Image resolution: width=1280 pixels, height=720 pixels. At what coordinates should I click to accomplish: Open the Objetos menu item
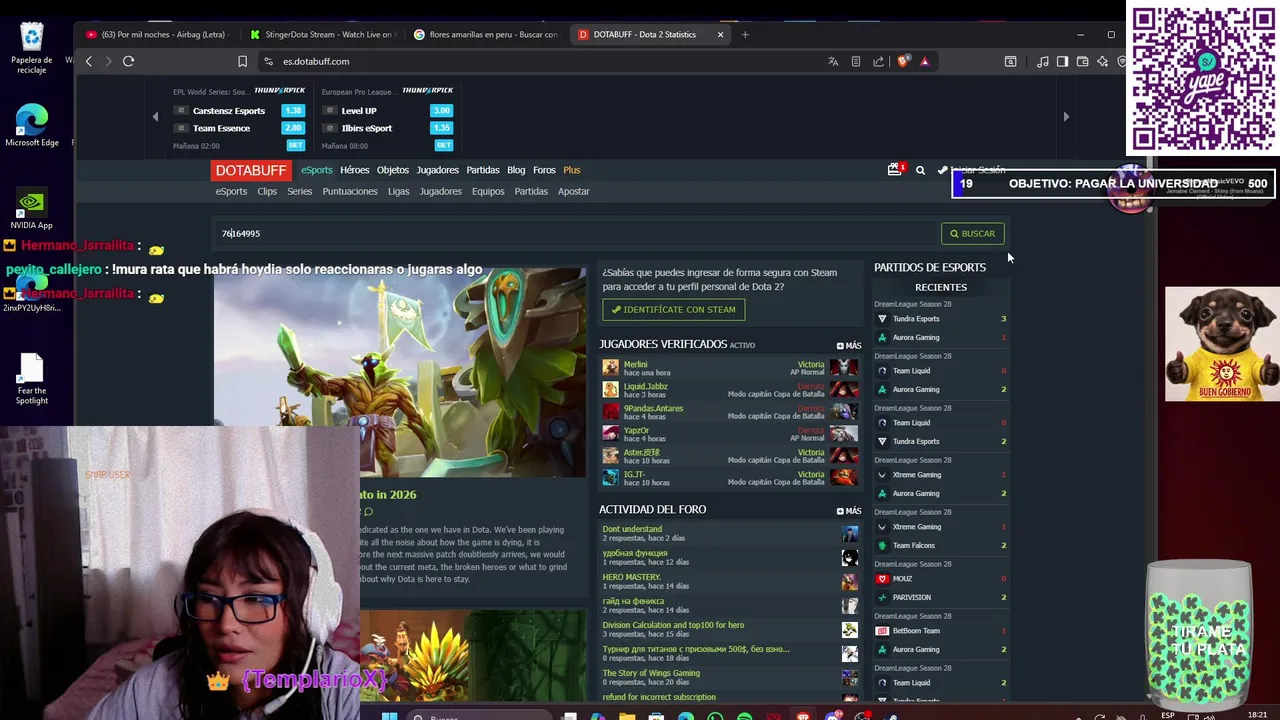point(393,170)
